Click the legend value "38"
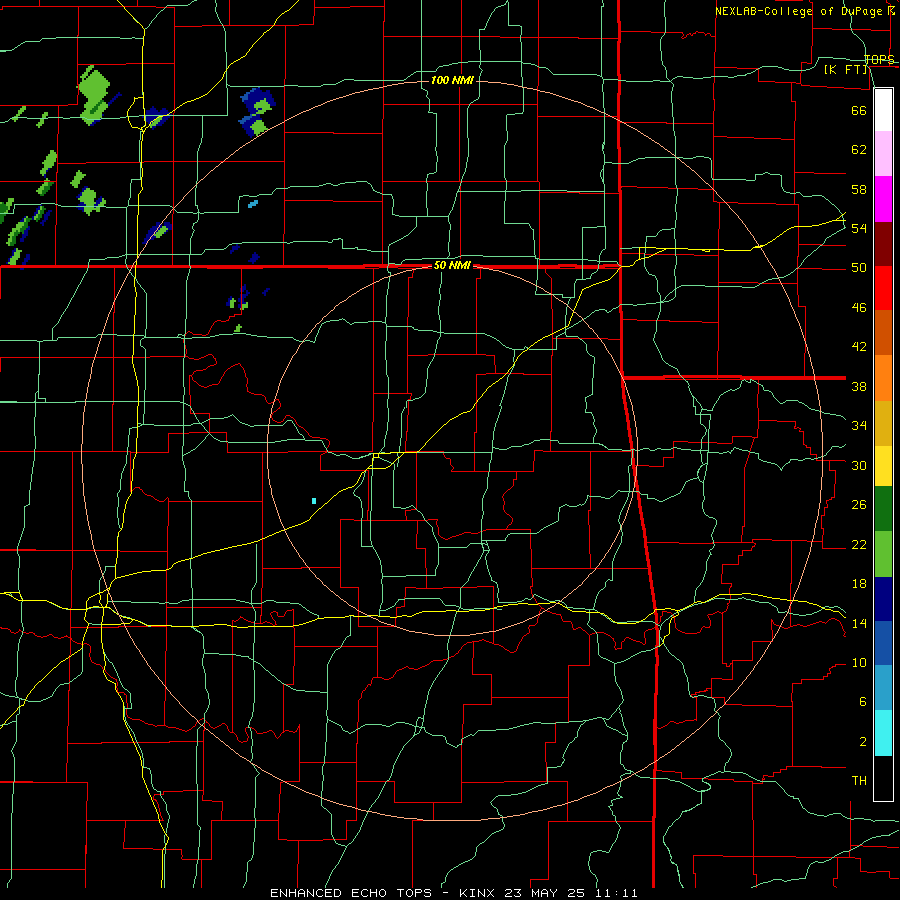Image resolution: width=900 pixels, height=900 pixels. point(859,386)
